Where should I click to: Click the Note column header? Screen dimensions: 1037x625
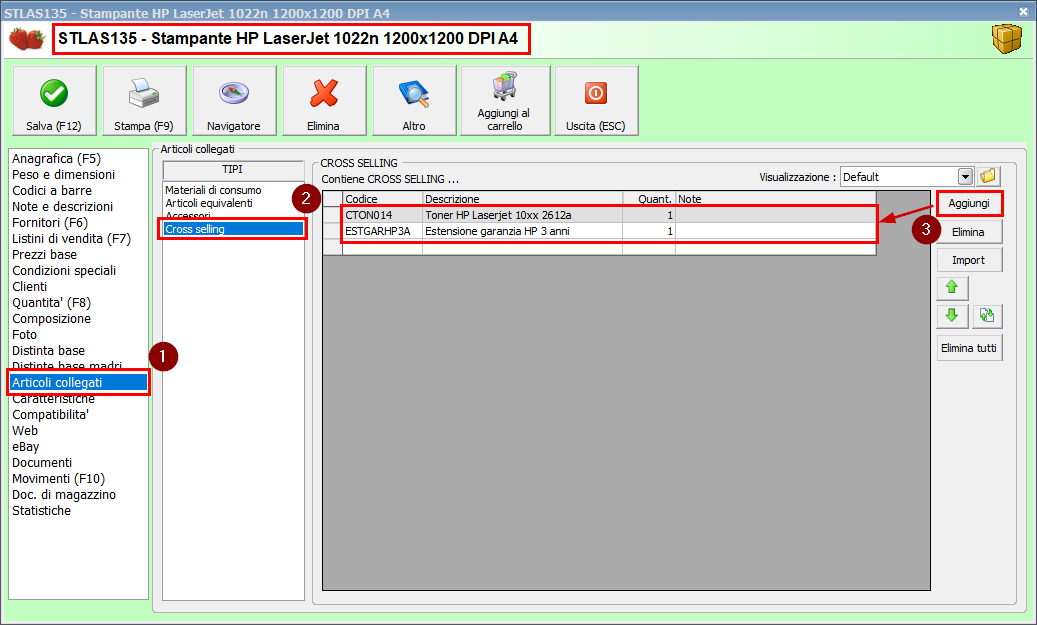tap(776, 199)
